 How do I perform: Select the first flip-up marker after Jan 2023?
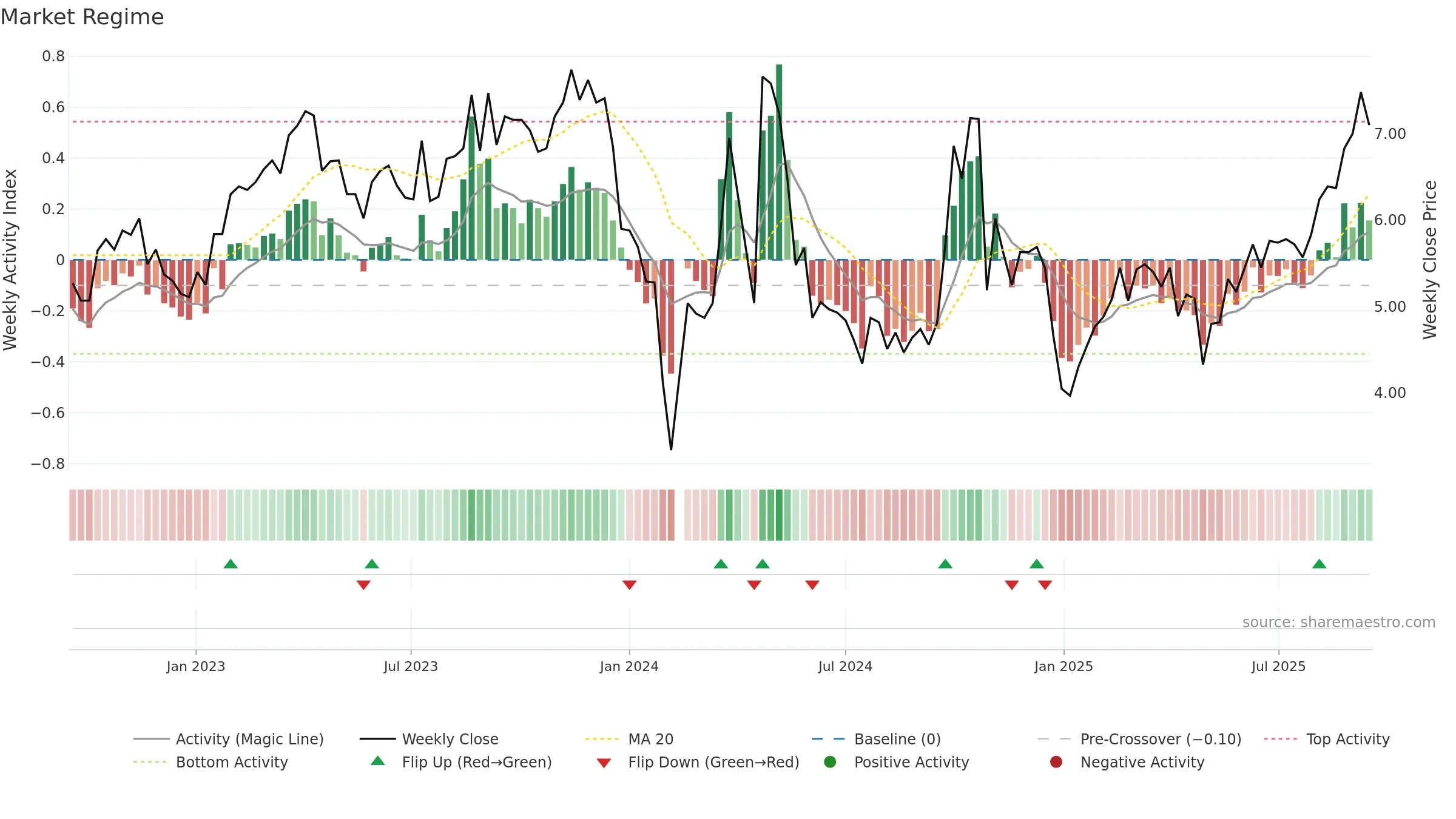click(231, 564)
